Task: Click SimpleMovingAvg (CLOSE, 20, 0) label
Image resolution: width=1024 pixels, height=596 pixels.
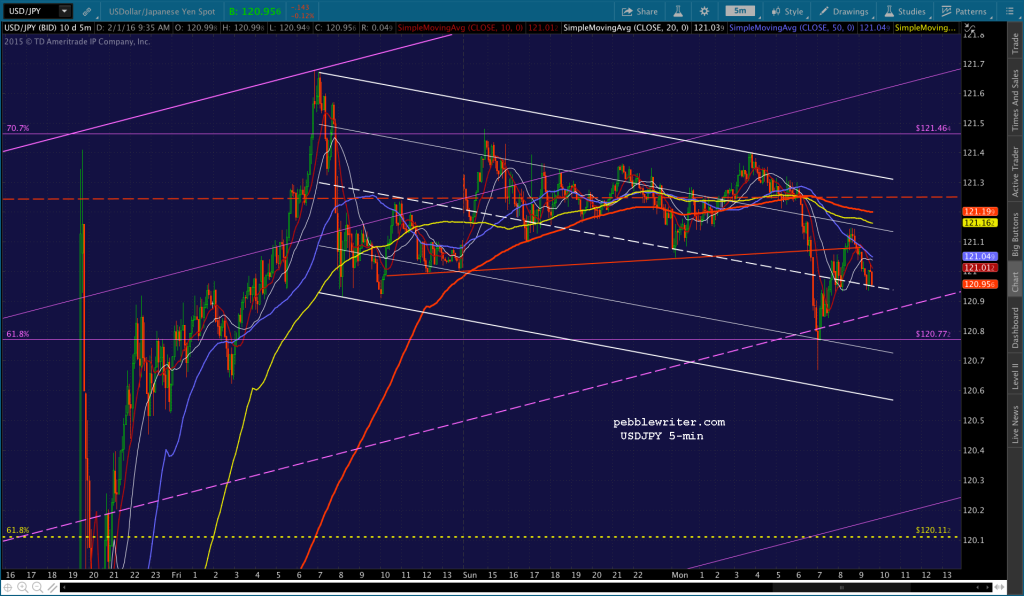Action: click(x=626, y=27)
